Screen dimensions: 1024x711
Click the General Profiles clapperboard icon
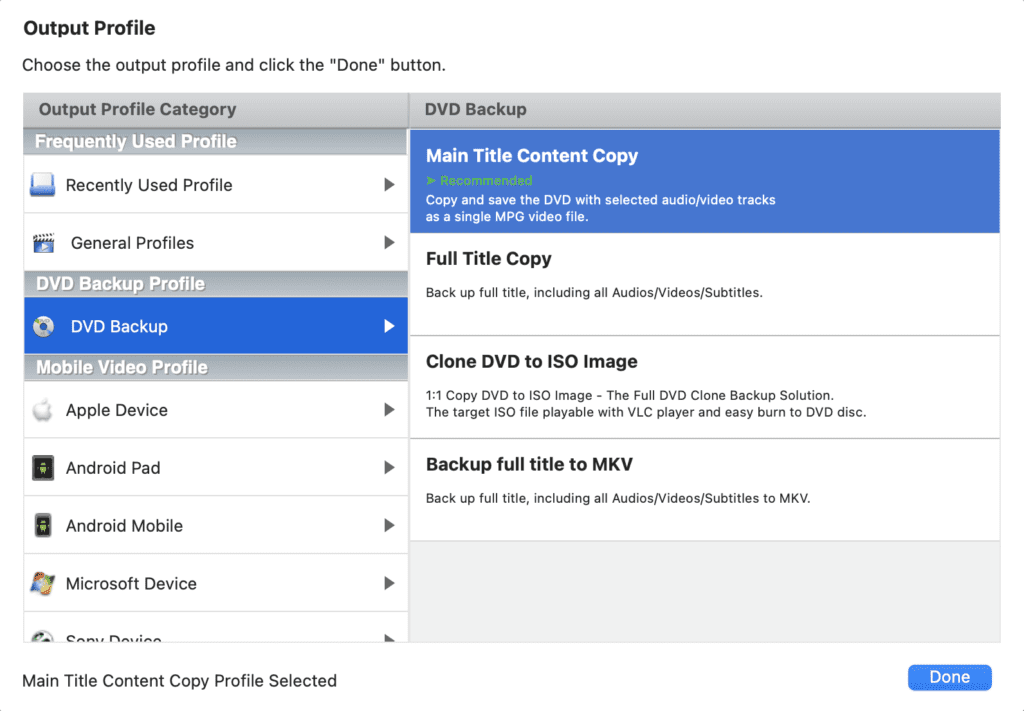coord(44,243)
